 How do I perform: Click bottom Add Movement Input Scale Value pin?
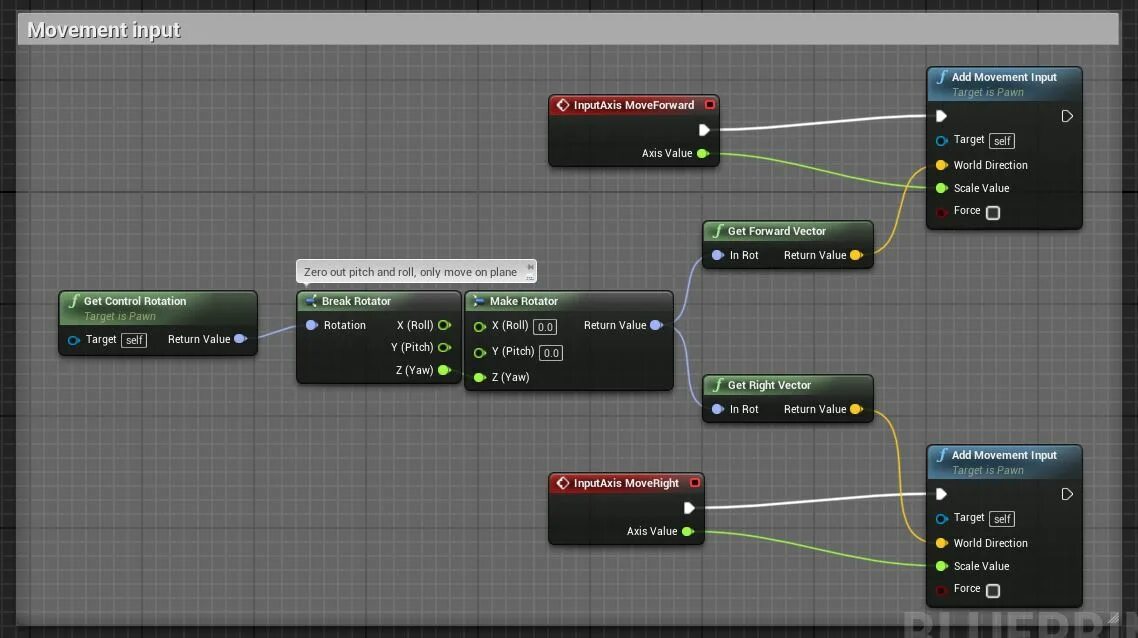(941, 566)
